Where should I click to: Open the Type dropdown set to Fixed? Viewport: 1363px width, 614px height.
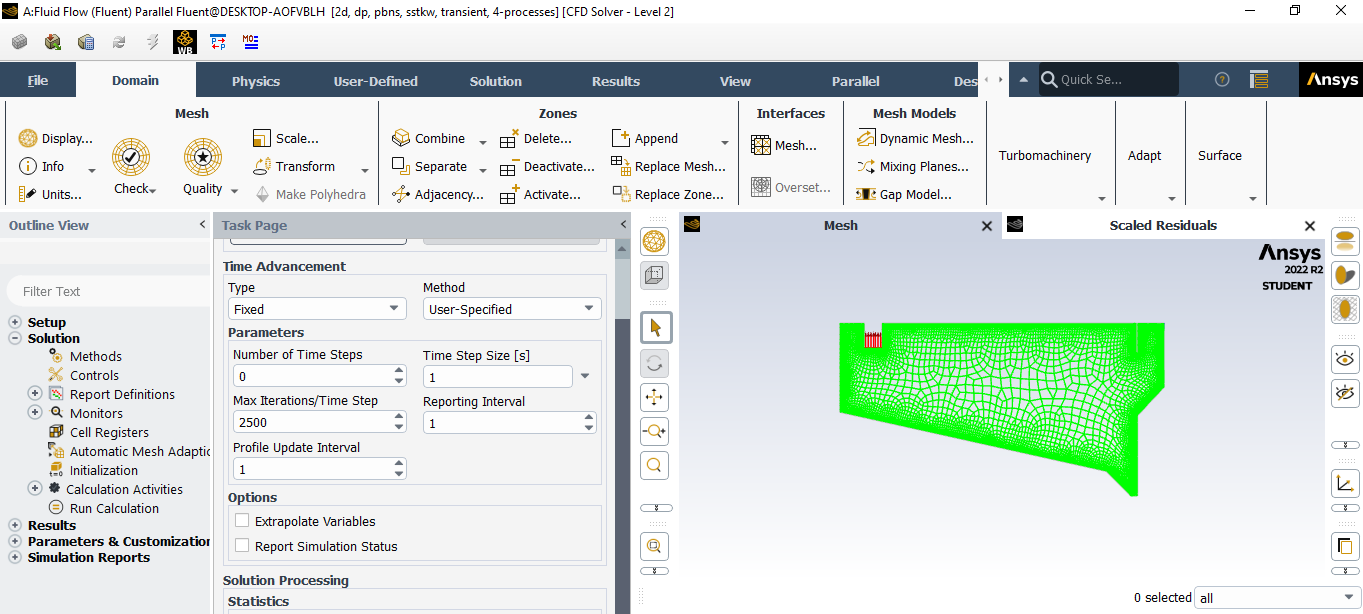[317, 309]
